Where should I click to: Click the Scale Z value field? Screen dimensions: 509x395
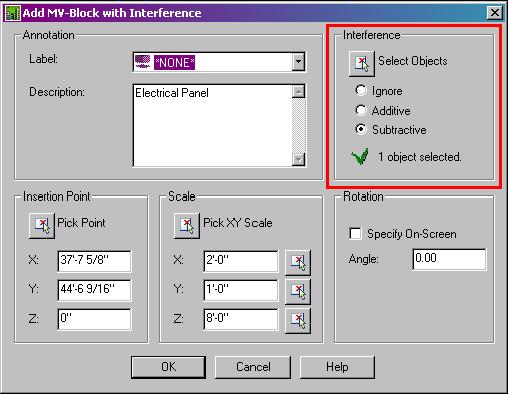click(241, 319)
